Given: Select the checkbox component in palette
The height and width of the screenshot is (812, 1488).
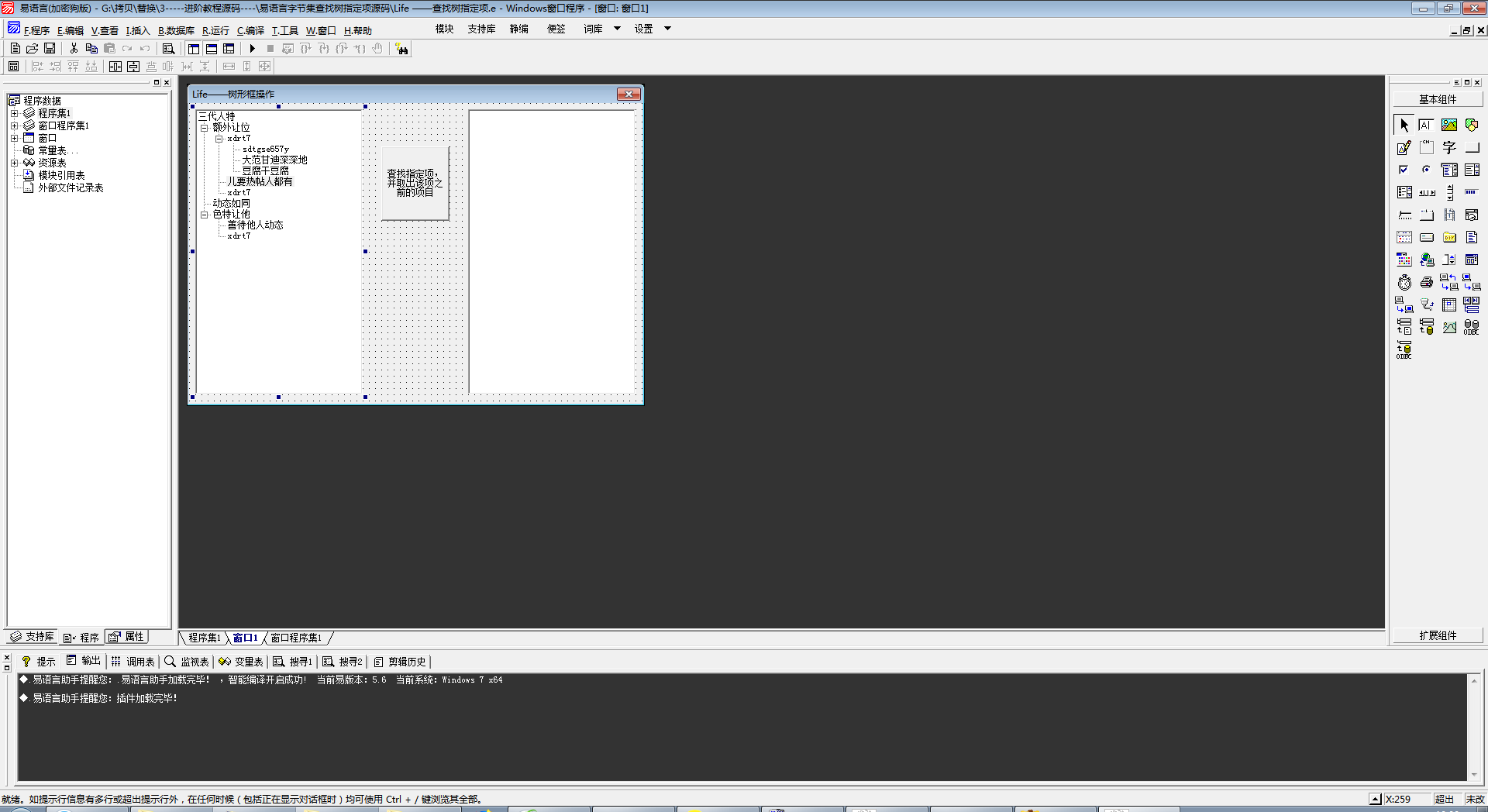Looking at the screenshot, I should [x=1404, y=170].
